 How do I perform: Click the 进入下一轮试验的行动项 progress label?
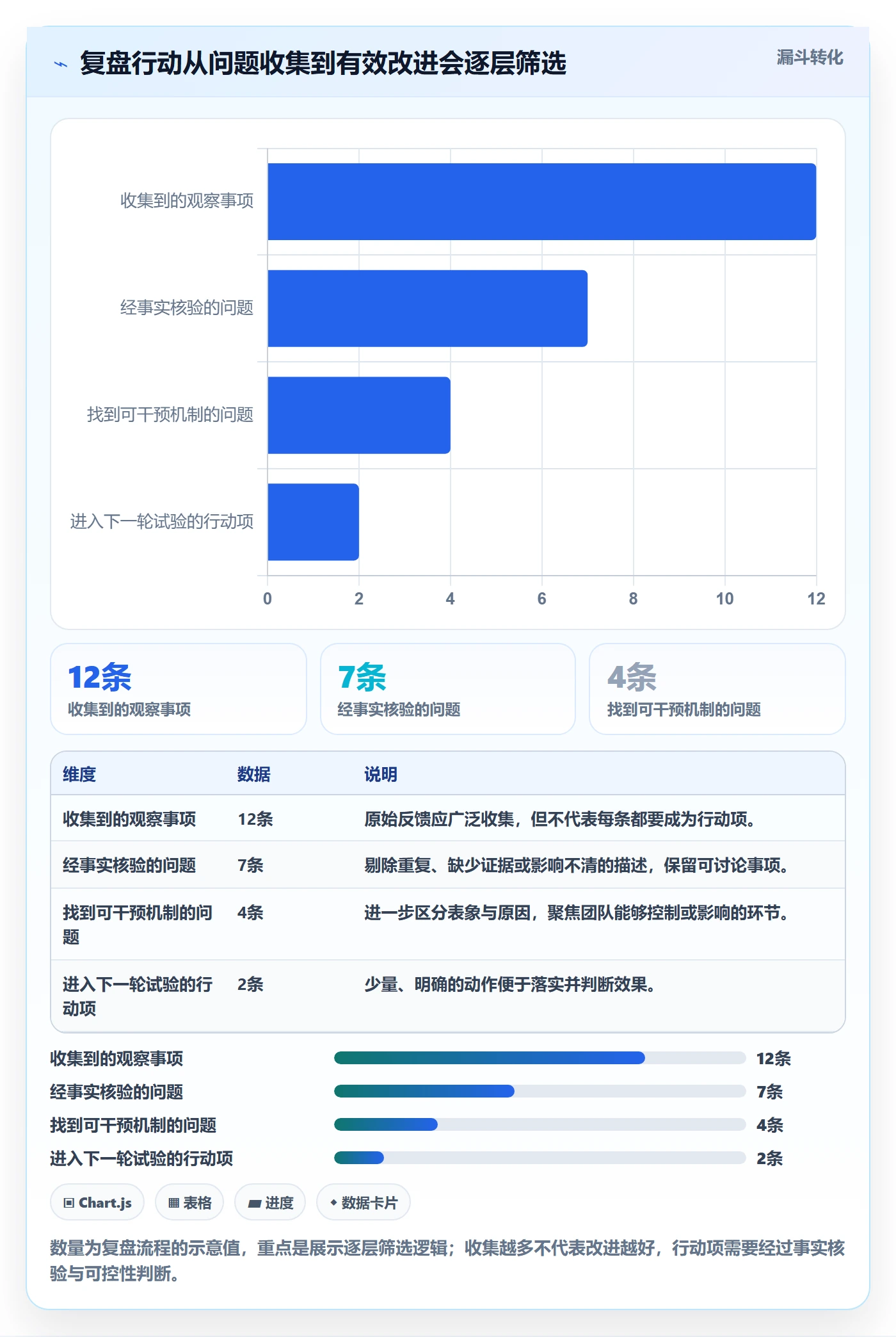pos(141,1158)
